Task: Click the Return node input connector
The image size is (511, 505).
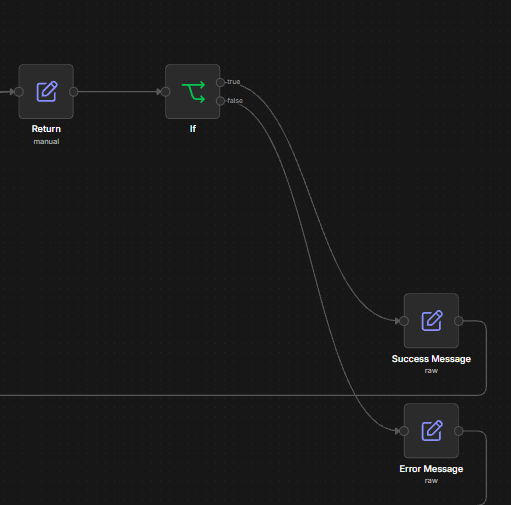Action: pos(19,92)
